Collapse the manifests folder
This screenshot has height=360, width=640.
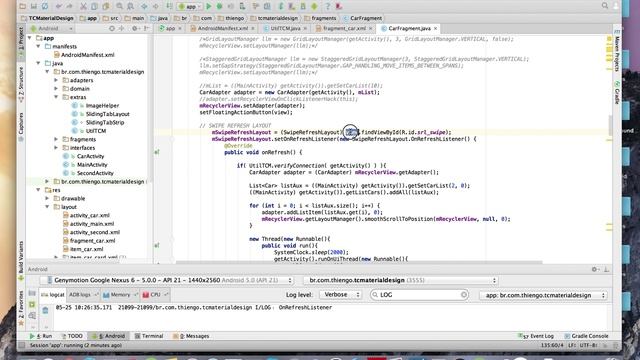[x=38, y=47]
